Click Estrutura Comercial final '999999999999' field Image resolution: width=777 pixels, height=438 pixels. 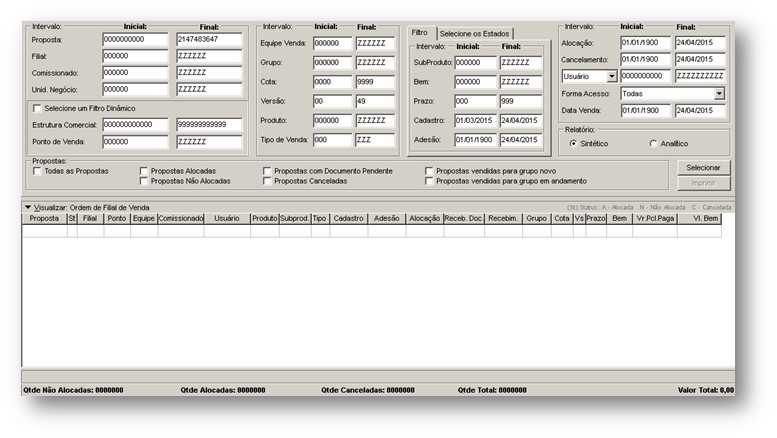pos(209,124)
